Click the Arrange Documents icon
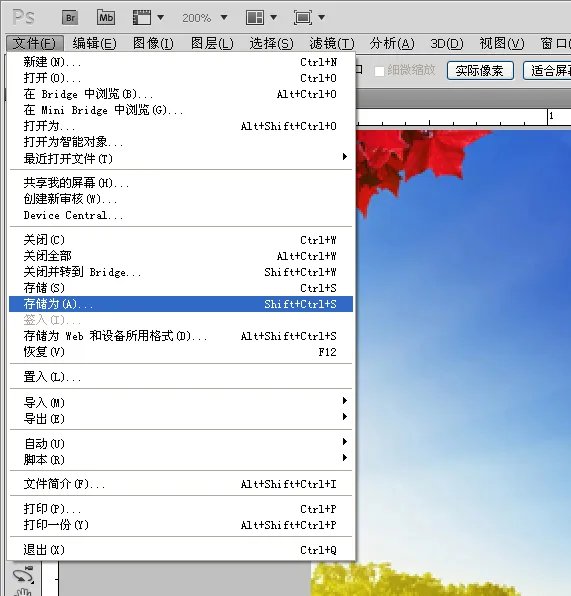Image resolution: width=571 pixels, height=596 pixels. (x=255, y=17)
